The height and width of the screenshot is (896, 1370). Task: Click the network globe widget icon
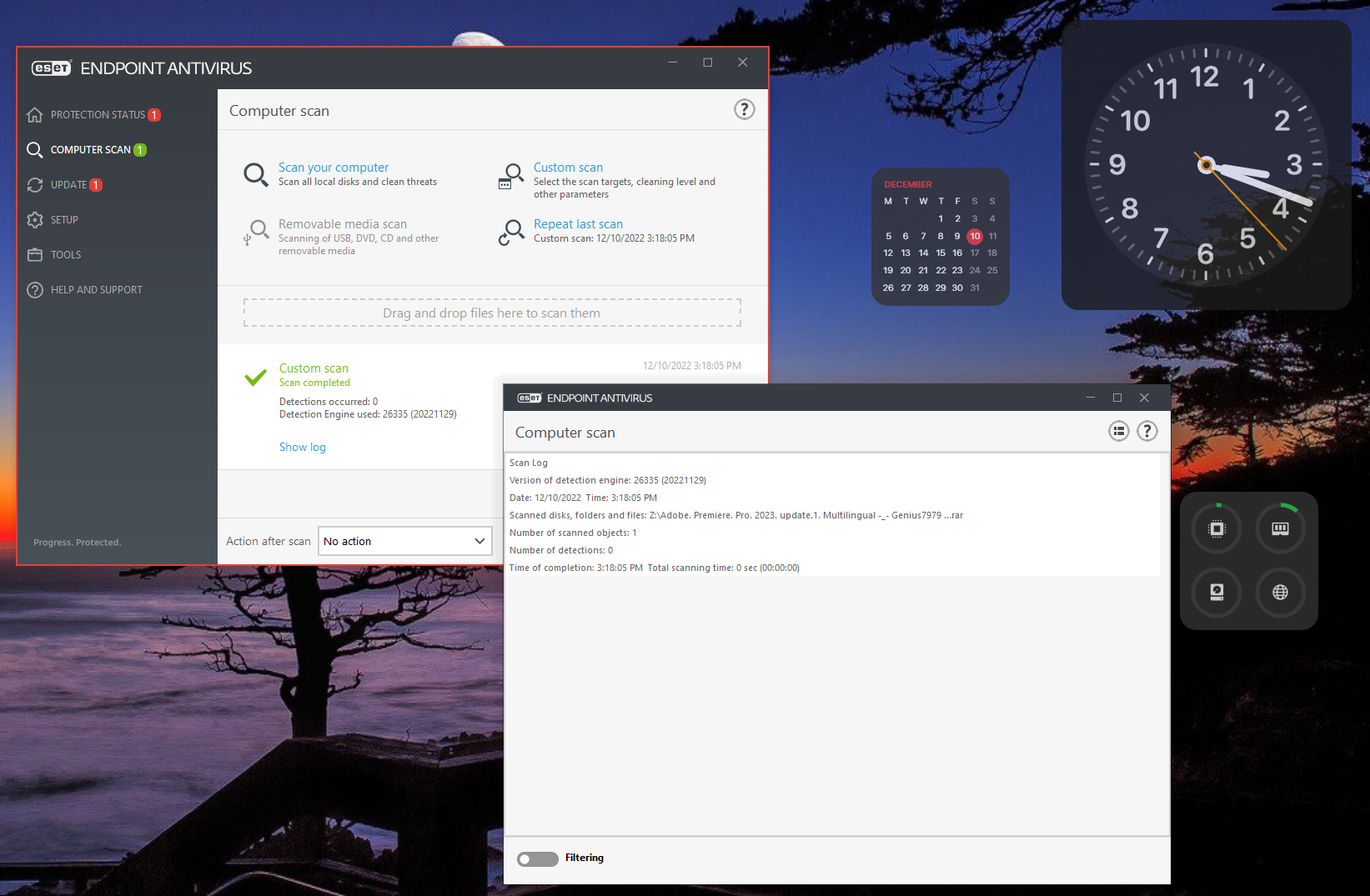(1280, 592)
